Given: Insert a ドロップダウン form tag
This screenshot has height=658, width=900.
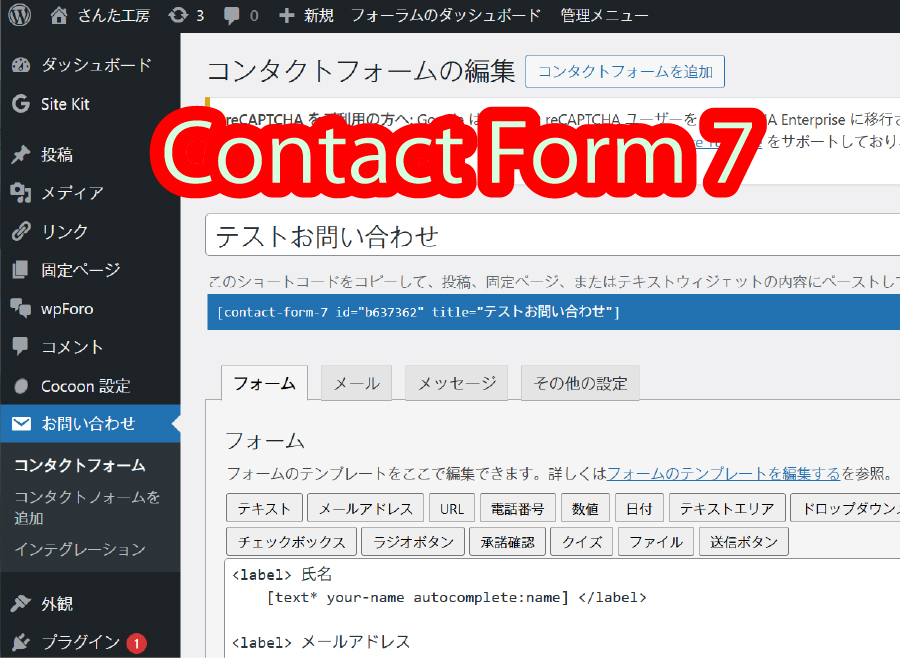Looking at the screenshot, I should (845, 508).
